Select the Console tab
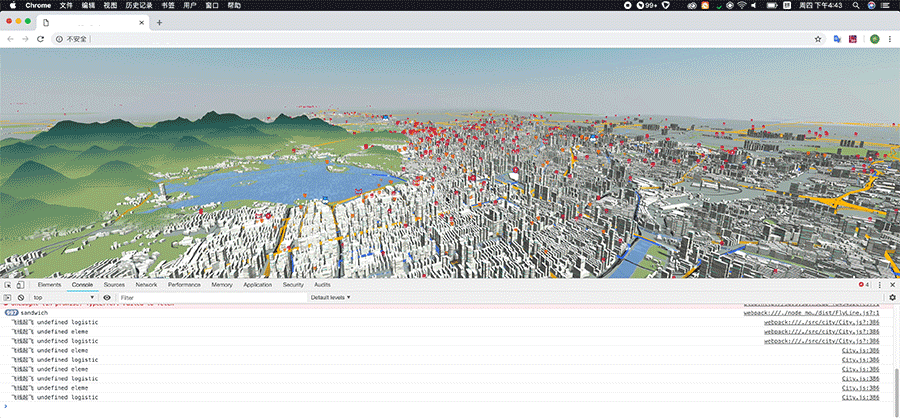900x418 pixels. tap(82, 285)
